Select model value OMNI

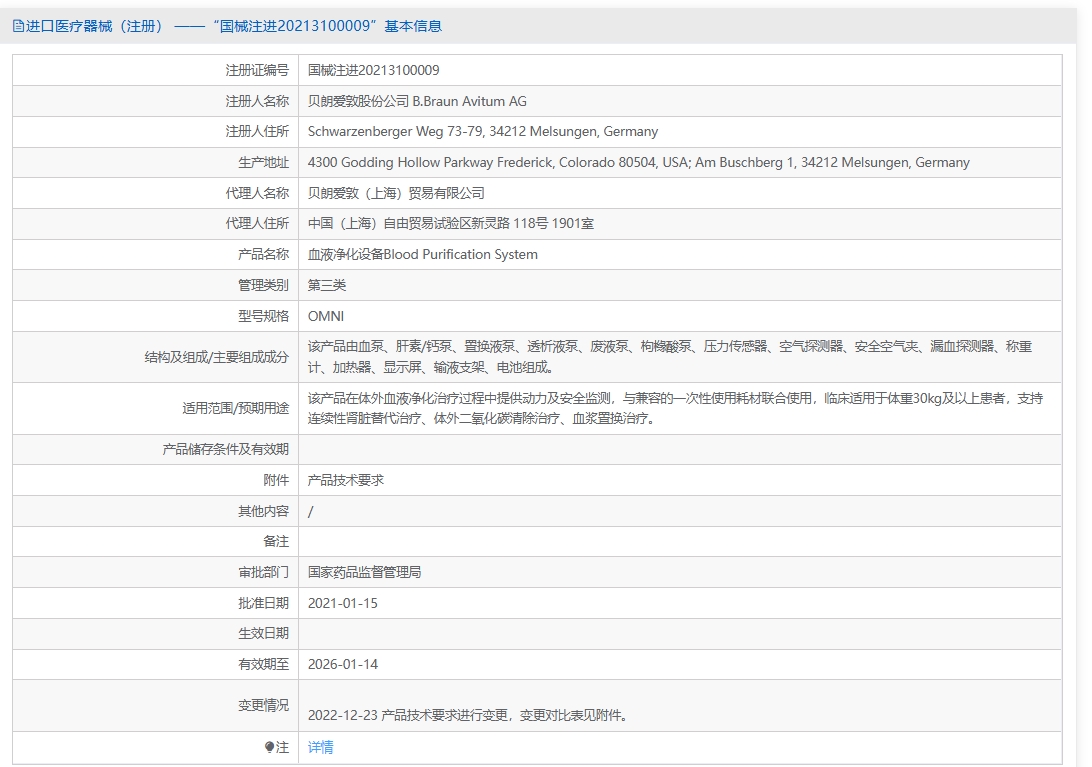pos(326,316)
